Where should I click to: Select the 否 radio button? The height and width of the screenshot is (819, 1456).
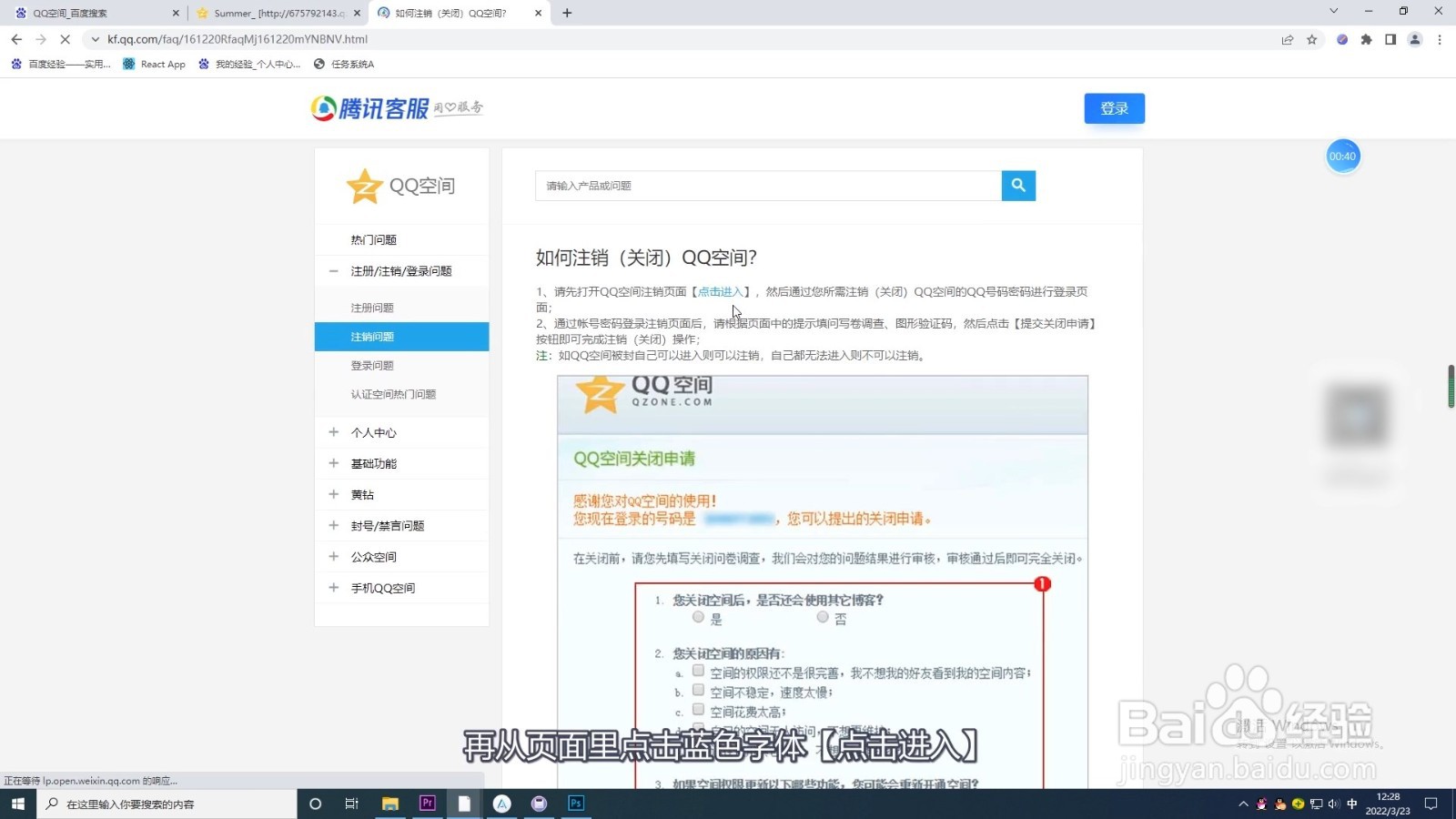(x=823, y=617)
